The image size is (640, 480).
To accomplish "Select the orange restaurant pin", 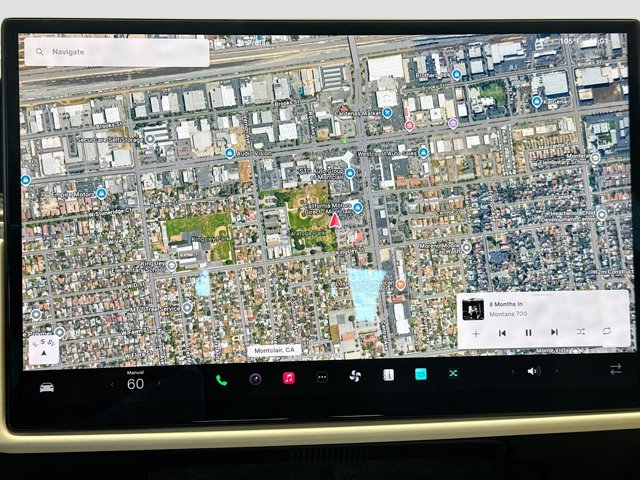I will [x=400, y=285].
